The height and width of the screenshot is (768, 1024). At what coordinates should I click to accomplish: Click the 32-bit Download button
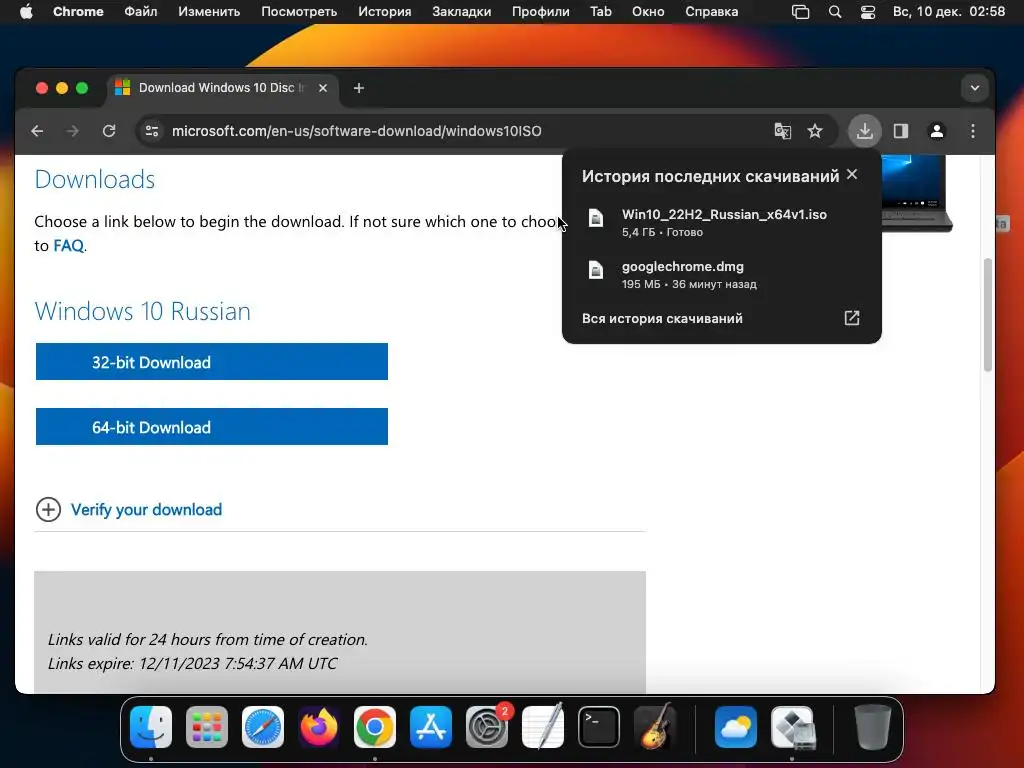click(212, 361)
